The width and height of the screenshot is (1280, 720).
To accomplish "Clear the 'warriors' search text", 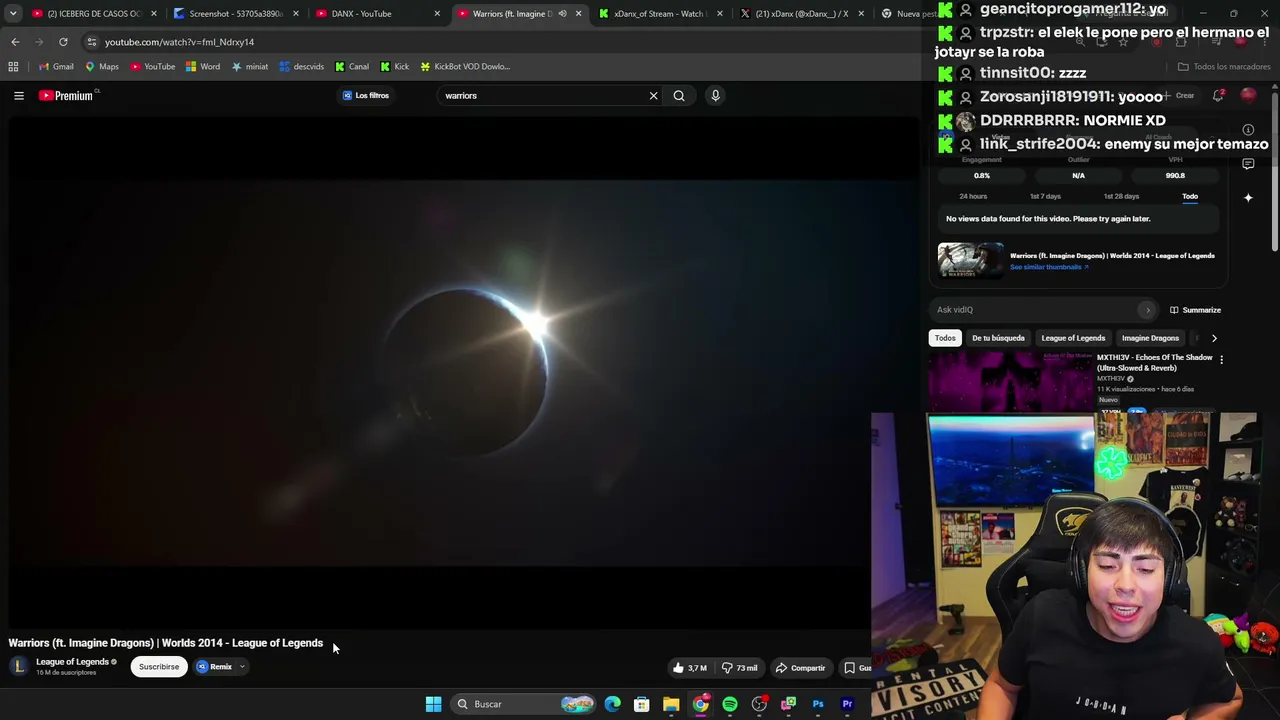I will (x=654, y=95).
